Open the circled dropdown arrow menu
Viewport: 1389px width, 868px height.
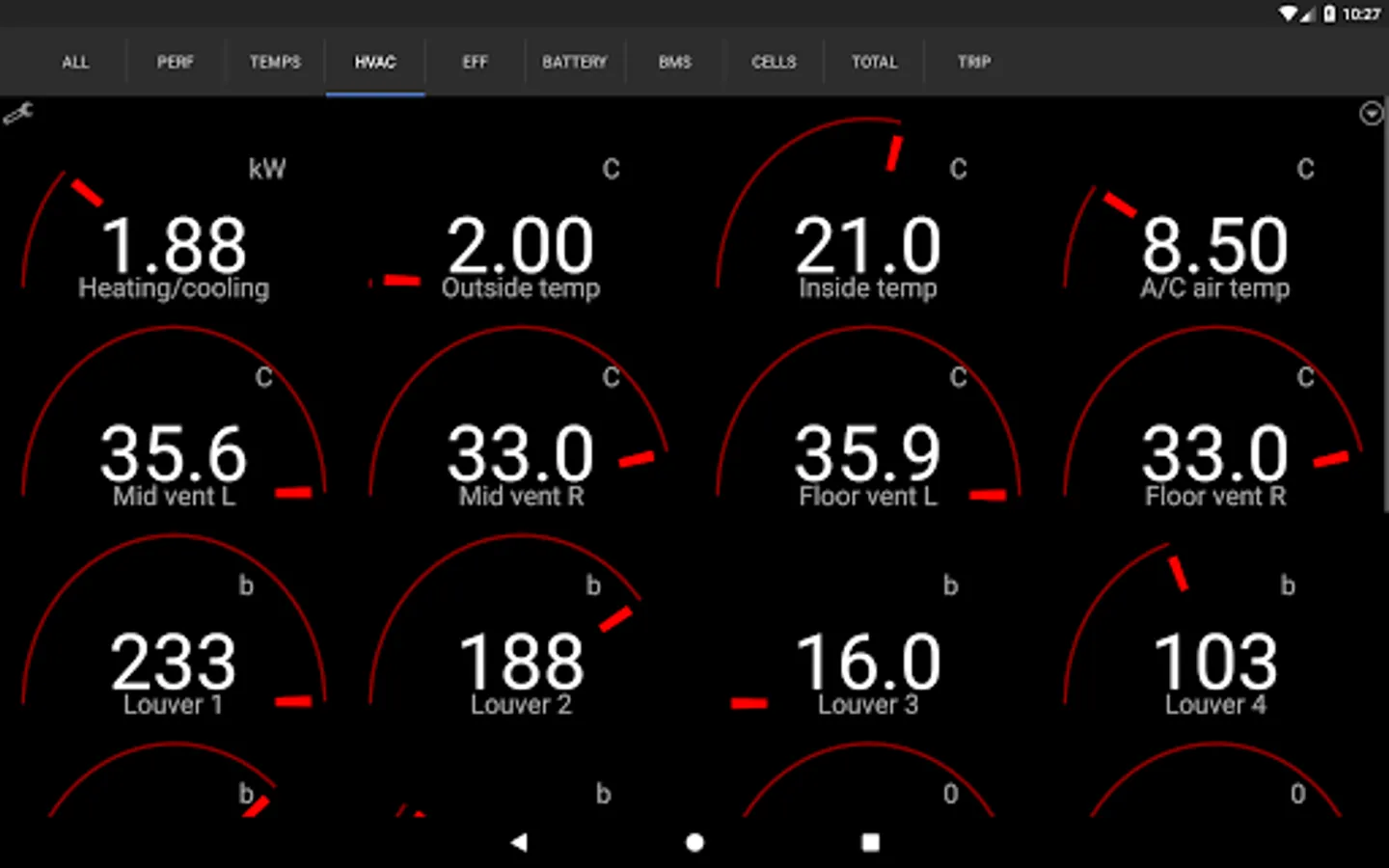tap(1371, 114)
